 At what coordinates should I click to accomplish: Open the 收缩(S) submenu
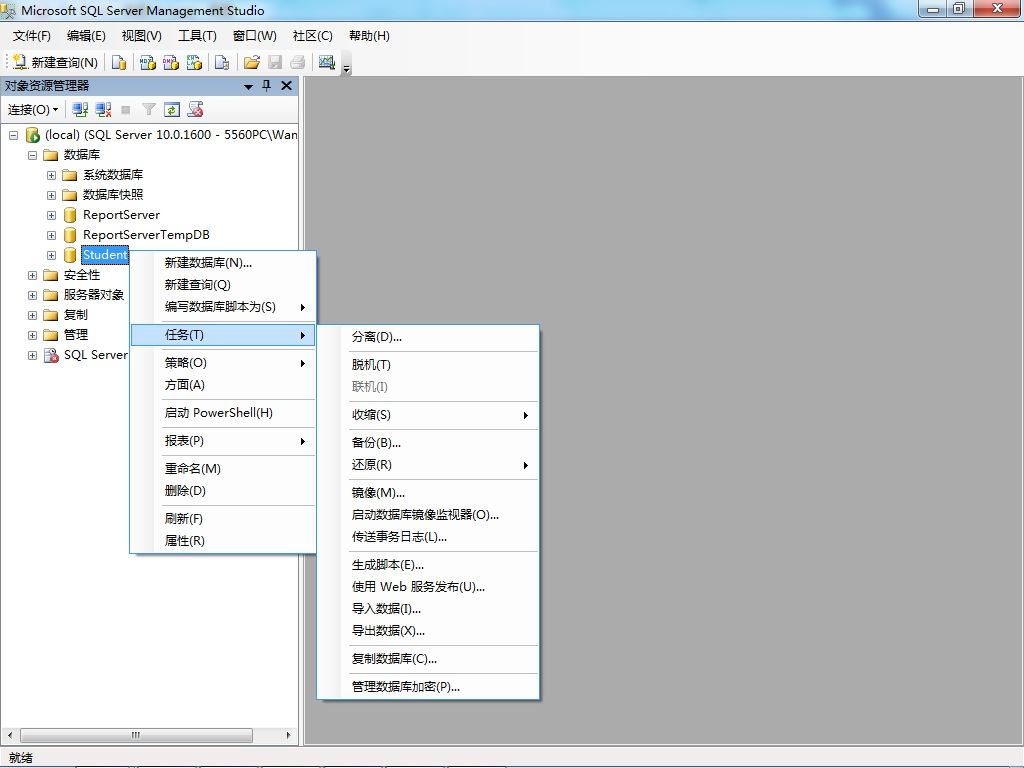[428, 415]
